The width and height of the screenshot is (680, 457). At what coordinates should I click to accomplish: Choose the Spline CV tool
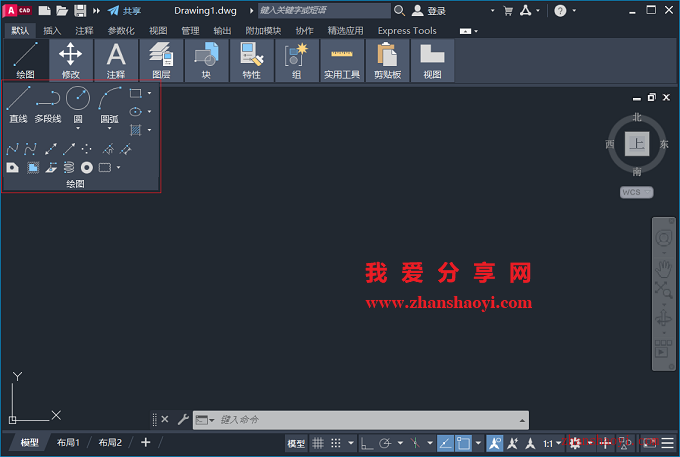point(30,150)
